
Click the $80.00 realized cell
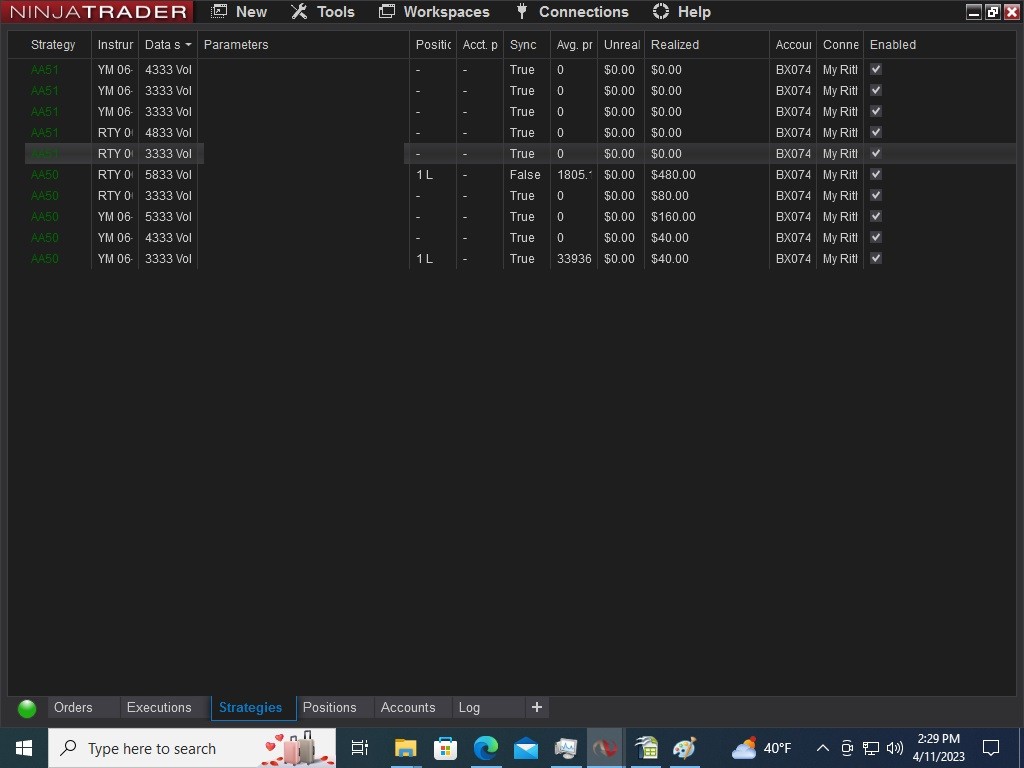(x=670, y=196)
